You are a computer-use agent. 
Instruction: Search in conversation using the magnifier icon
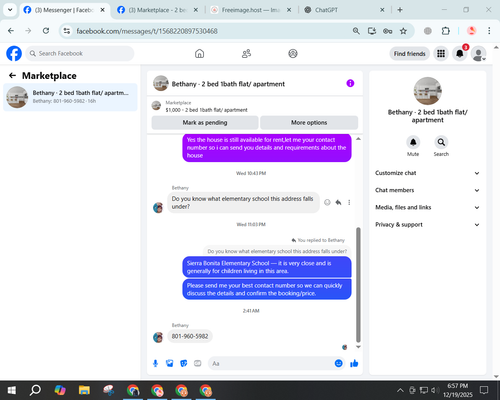point(441,142)
